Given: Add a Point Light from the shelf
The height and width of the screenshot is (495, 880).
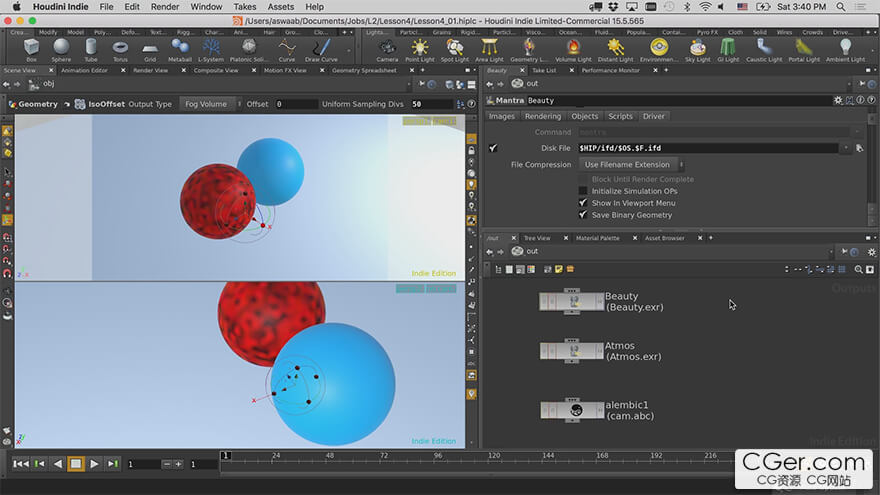Looking at the screenshot, I should (x=420, y=50).
